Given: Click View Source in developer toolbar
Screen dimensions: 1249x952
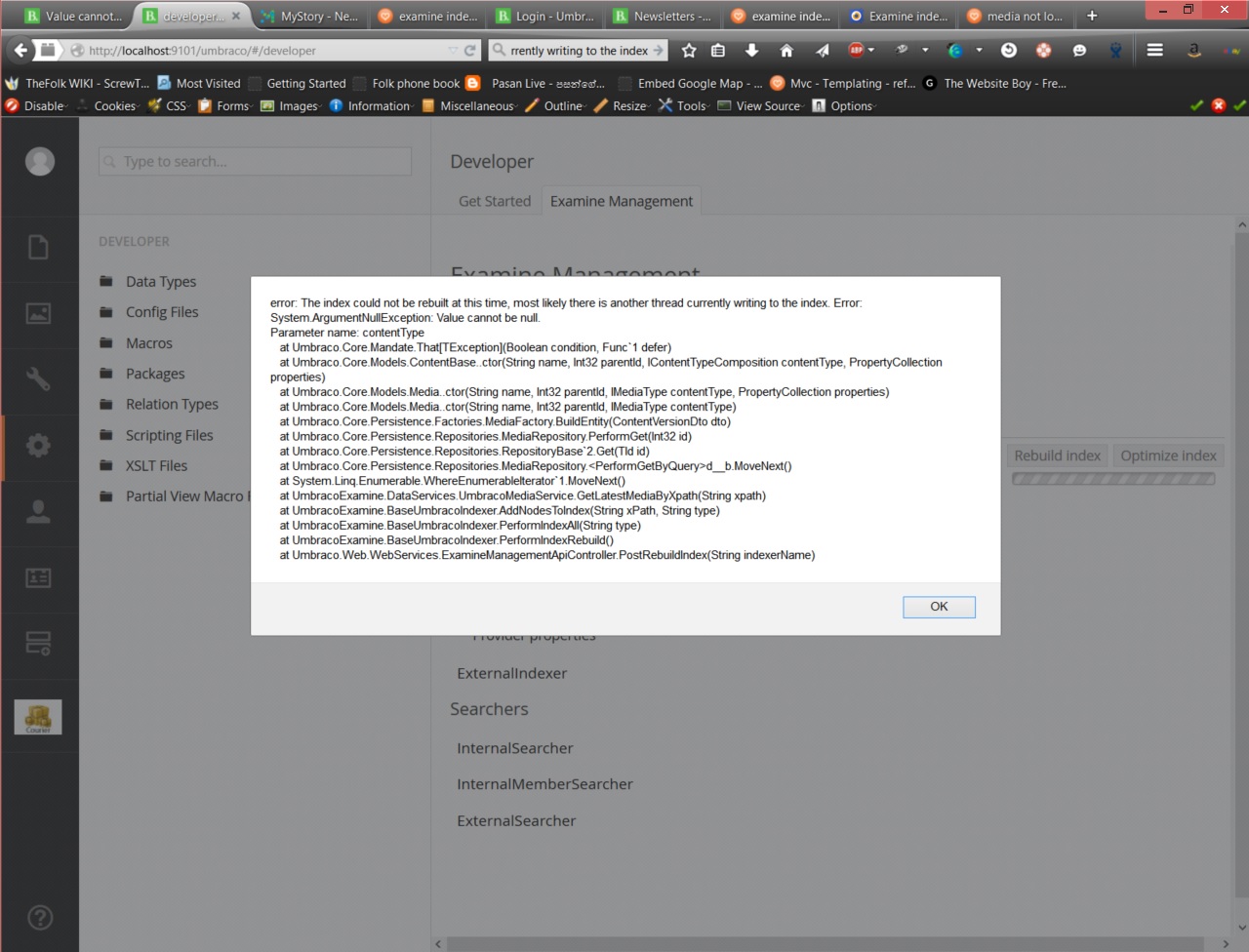Looking at the screenshot, I should click(x=759, y=105).
